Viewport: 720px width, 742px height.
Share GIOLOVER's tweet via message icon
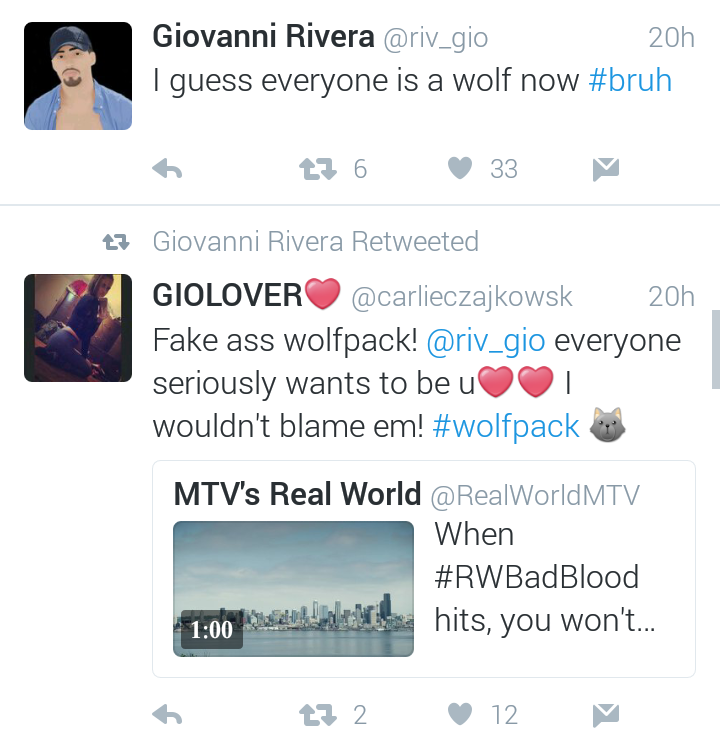(606, 715)
